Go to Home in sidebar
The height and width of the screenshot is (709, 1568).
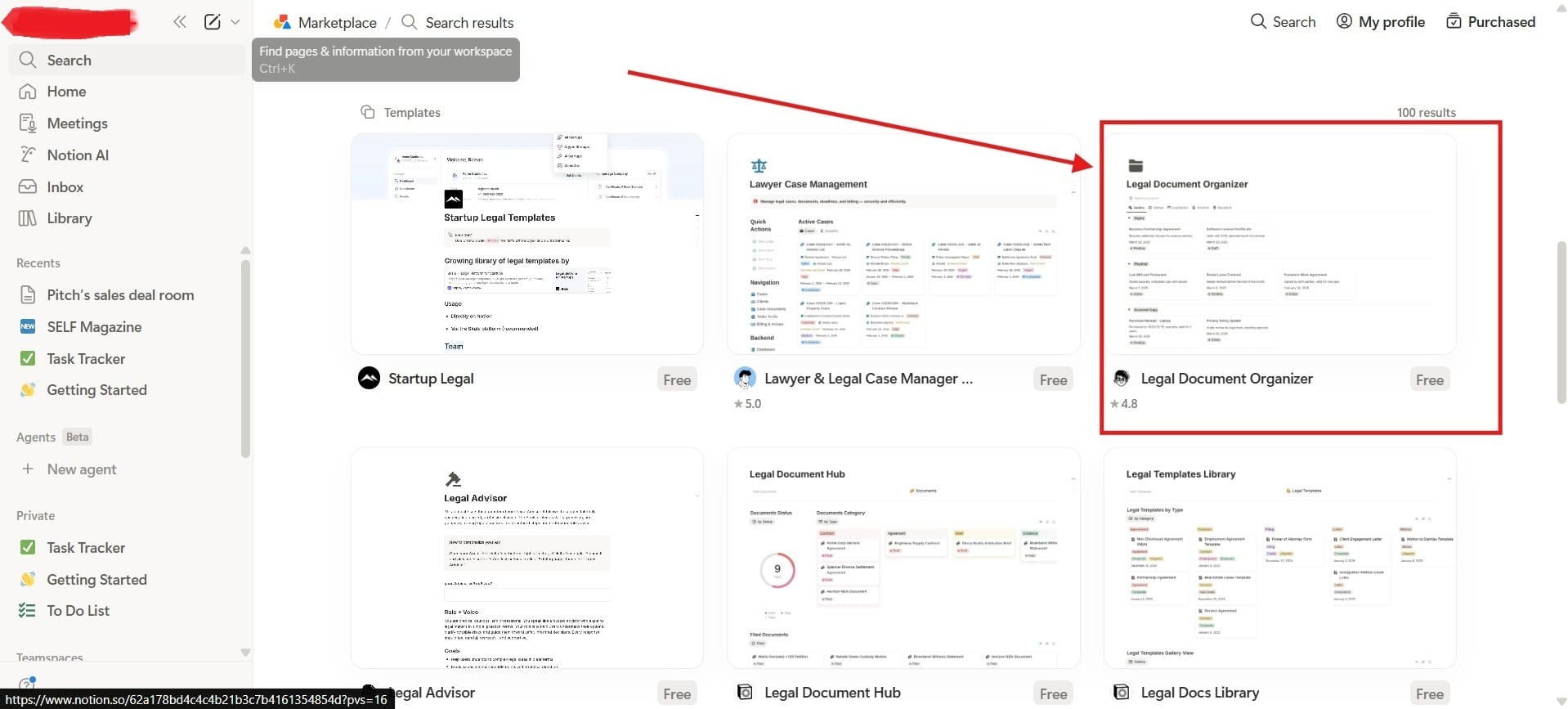click(127, 92)
